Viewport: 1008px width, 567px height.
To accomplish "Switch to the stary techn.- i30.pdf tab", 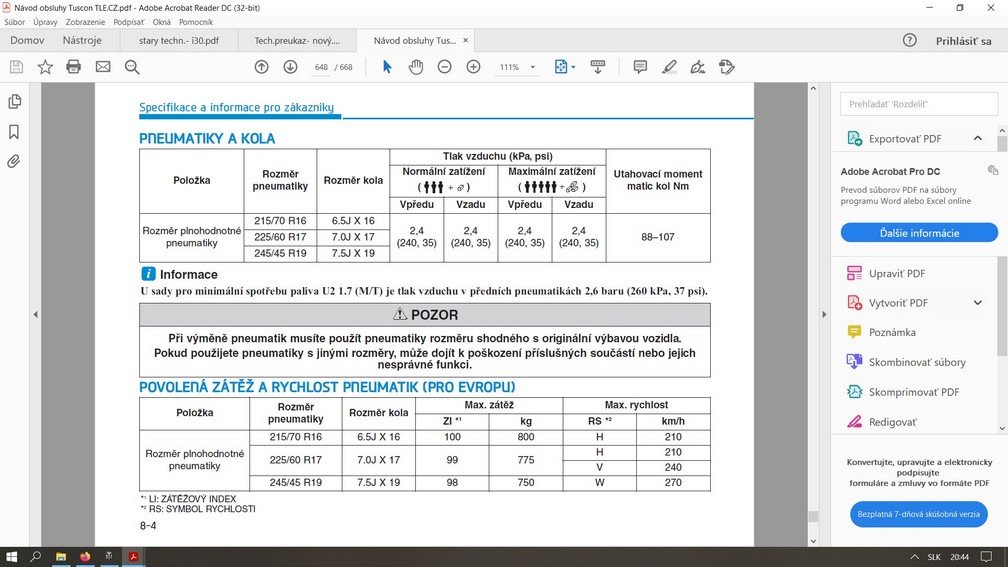I will pos(170,41).
